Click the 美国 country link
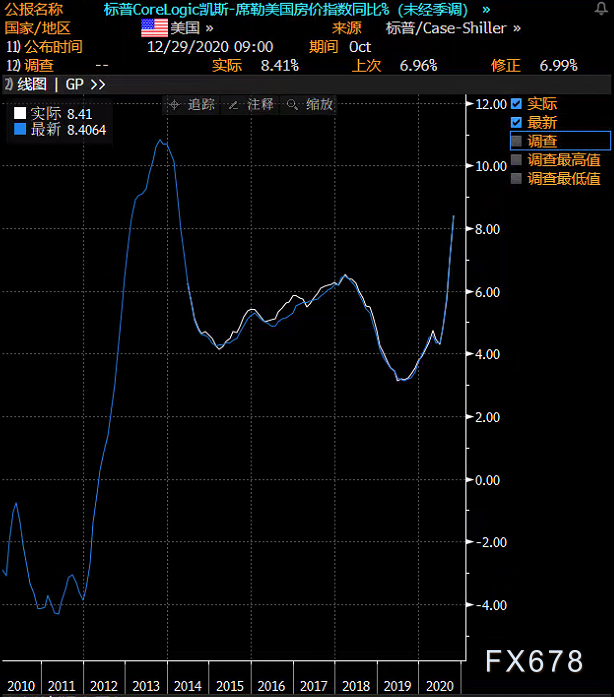The image size is (614, 697). (x=185, y=28)
